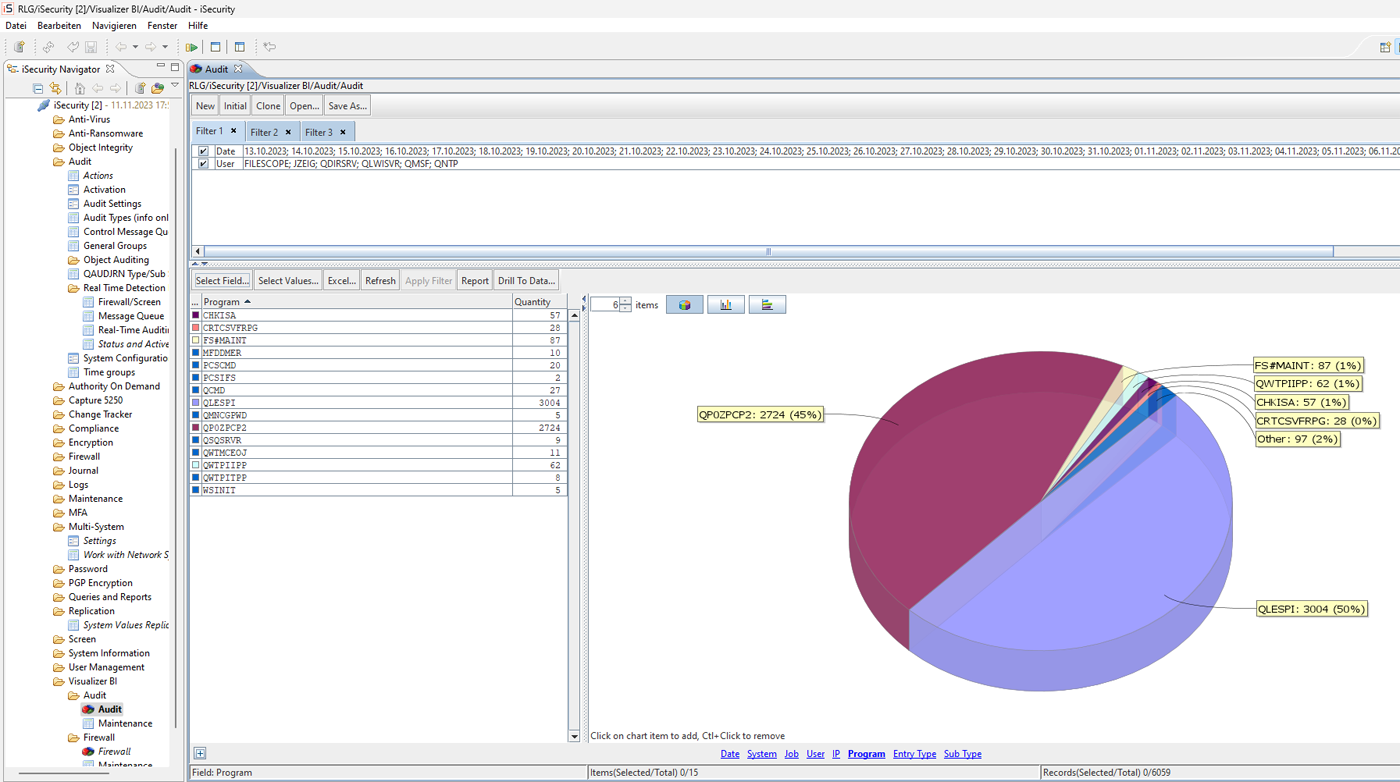
Task: Toggle link with editor in Navigator
Action: [x=55, y=88]
